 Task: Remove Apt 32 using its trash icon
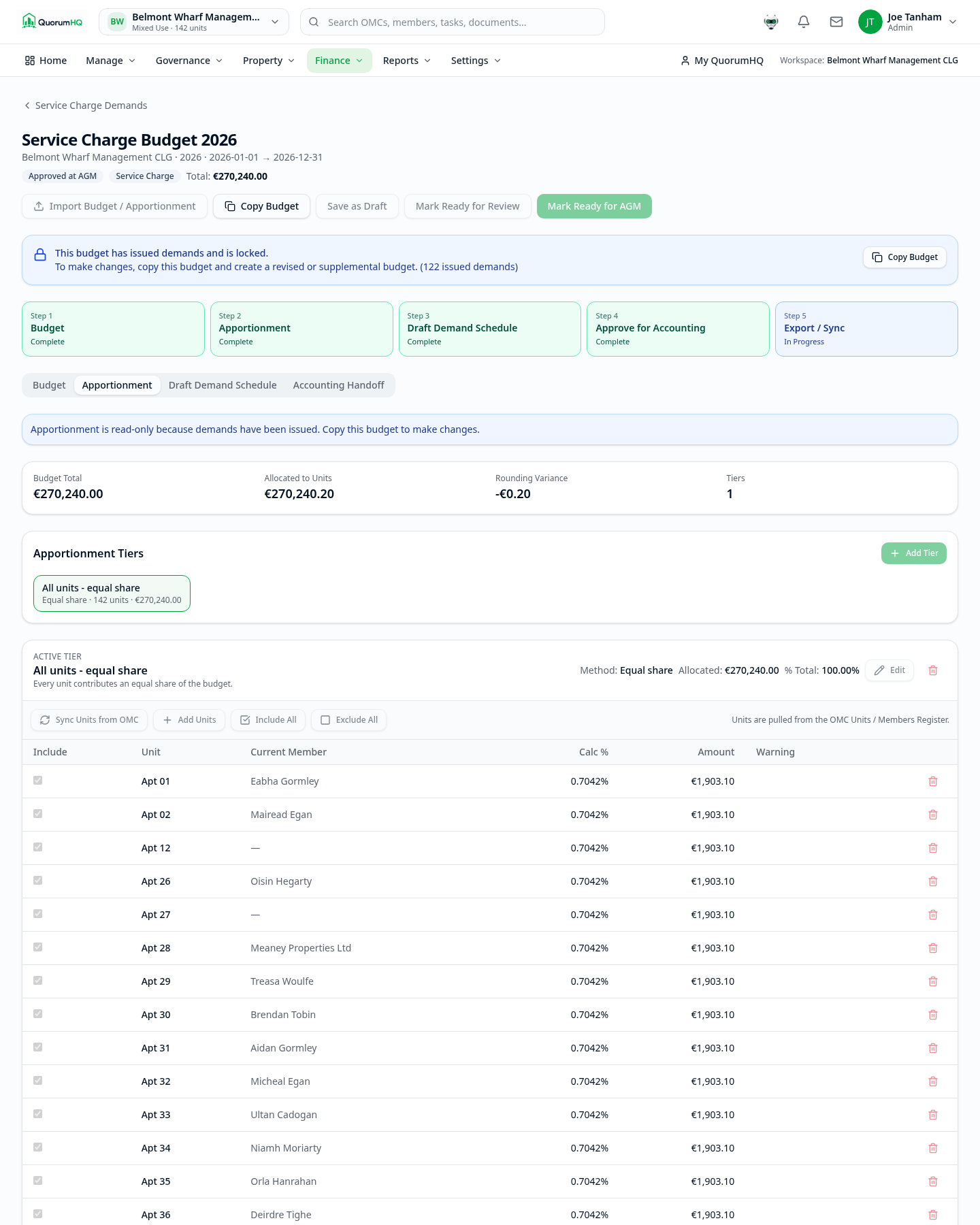pos(933,1081)
